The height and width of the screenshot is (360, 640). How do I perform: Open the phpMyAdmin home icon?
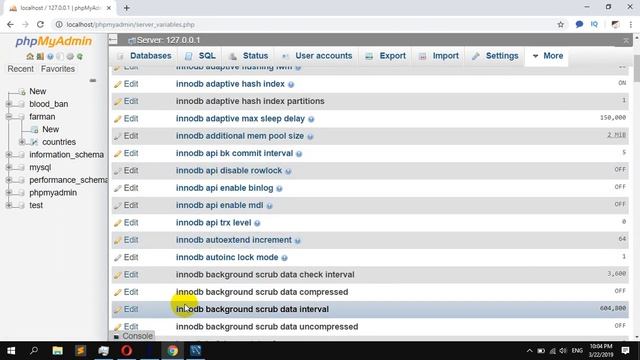click(x=30, y=56)
